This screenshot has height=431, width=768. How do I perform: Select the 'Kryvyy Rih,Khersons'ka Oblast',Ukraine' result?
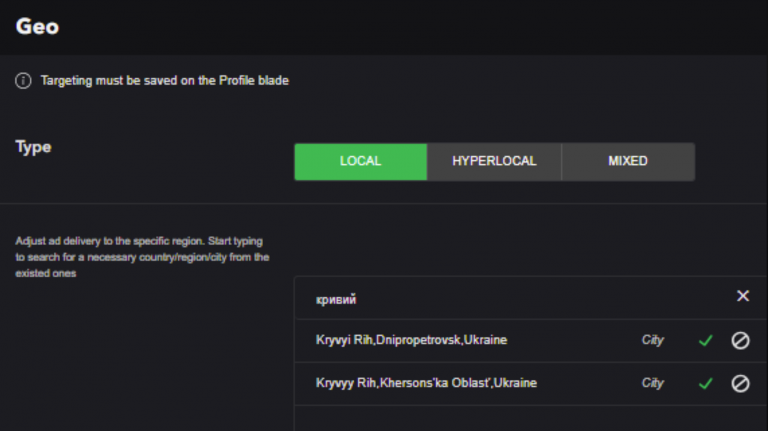[x=426, y=383]
